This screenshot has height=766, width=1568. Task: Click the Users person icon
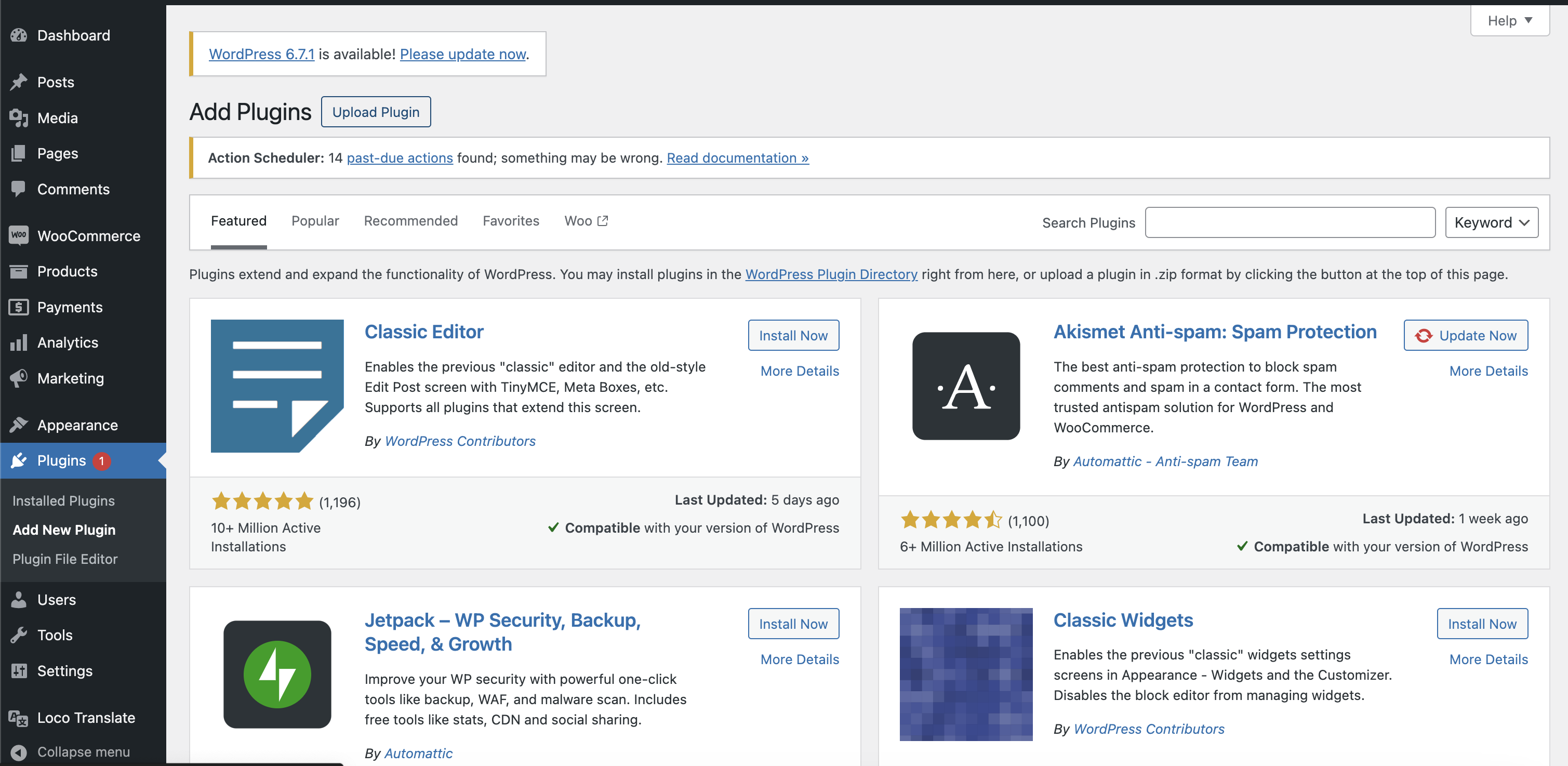(19, 600)
